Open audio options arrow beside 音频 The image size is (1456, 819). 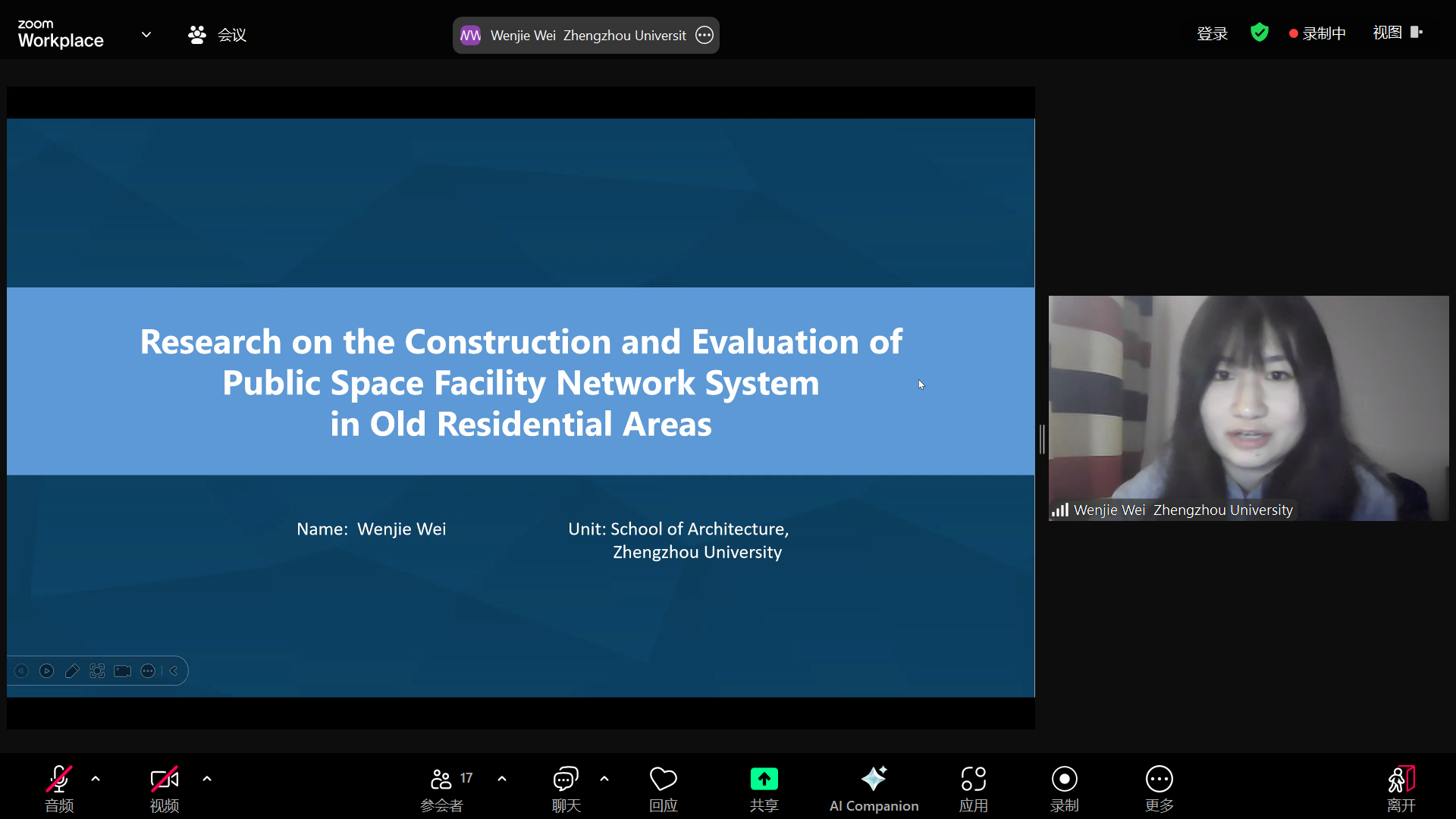96,779
